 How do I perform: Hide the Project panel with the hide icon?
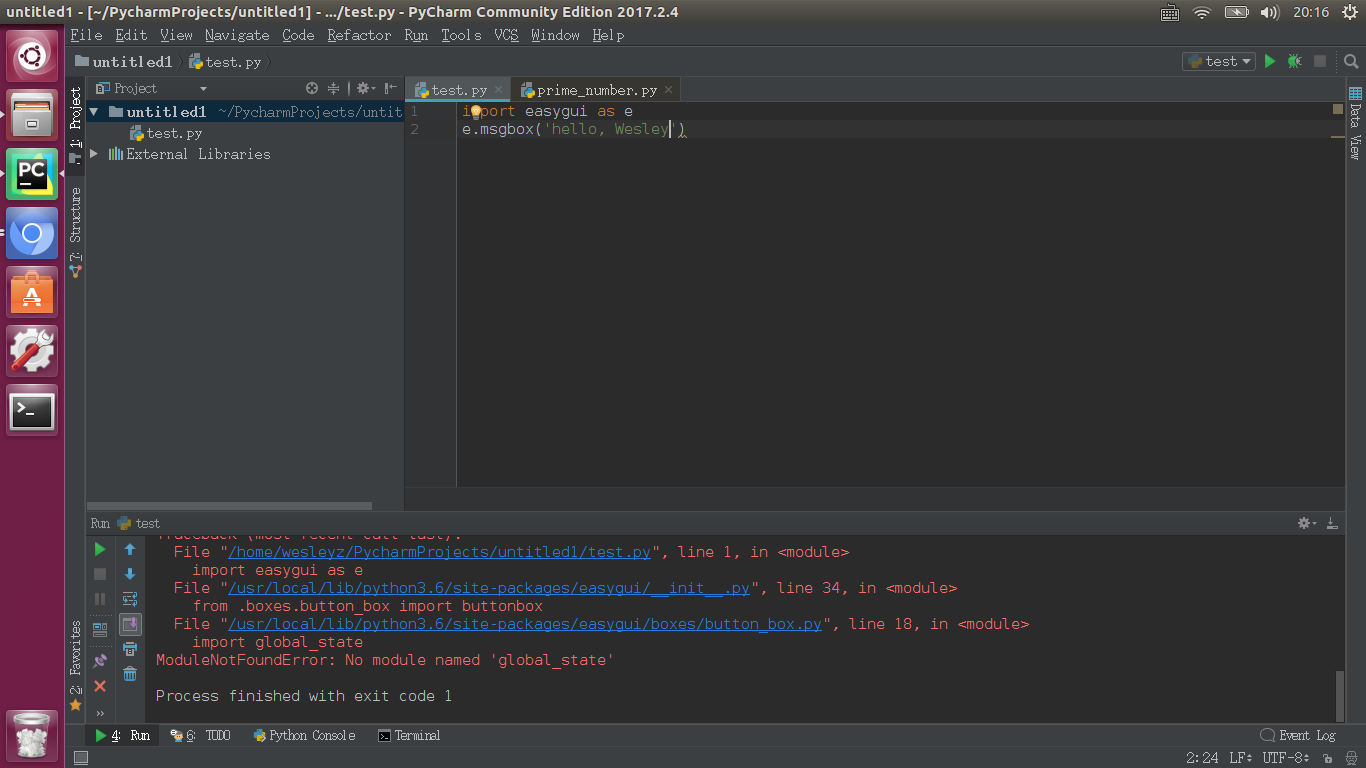[391, 88]
